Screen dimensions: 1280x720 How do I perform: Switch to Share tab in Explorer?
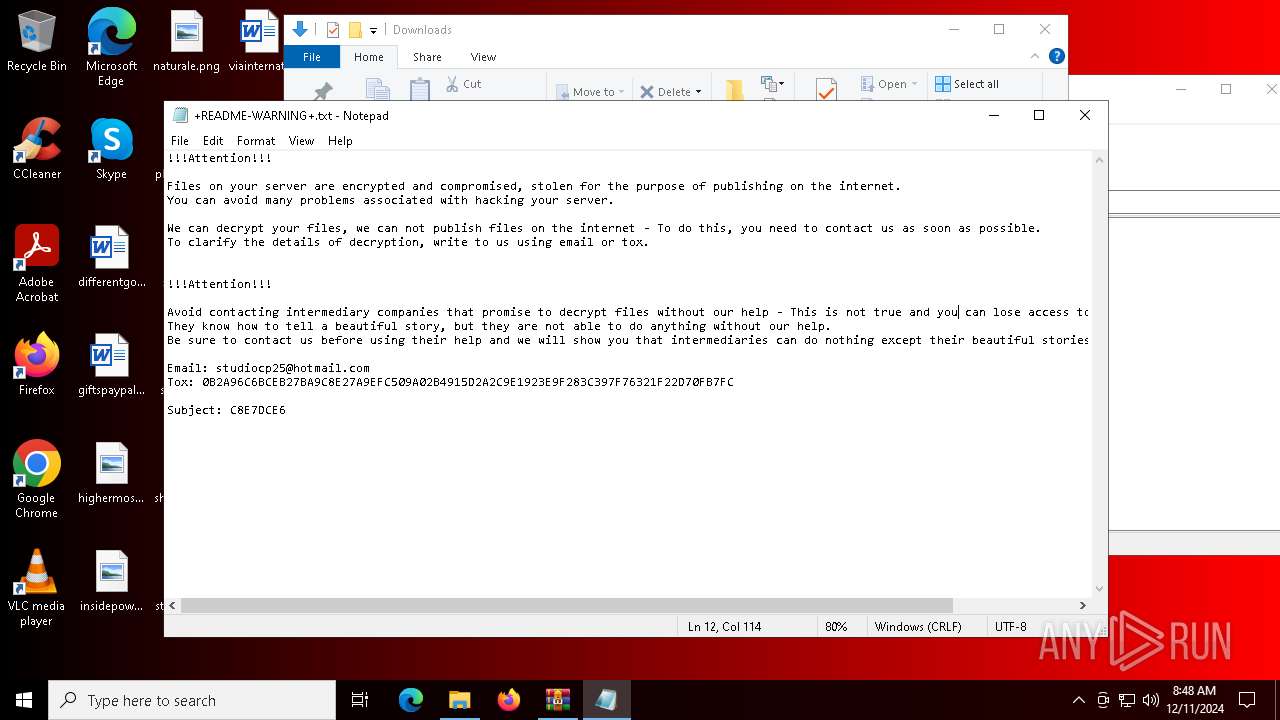click(427, 57)
